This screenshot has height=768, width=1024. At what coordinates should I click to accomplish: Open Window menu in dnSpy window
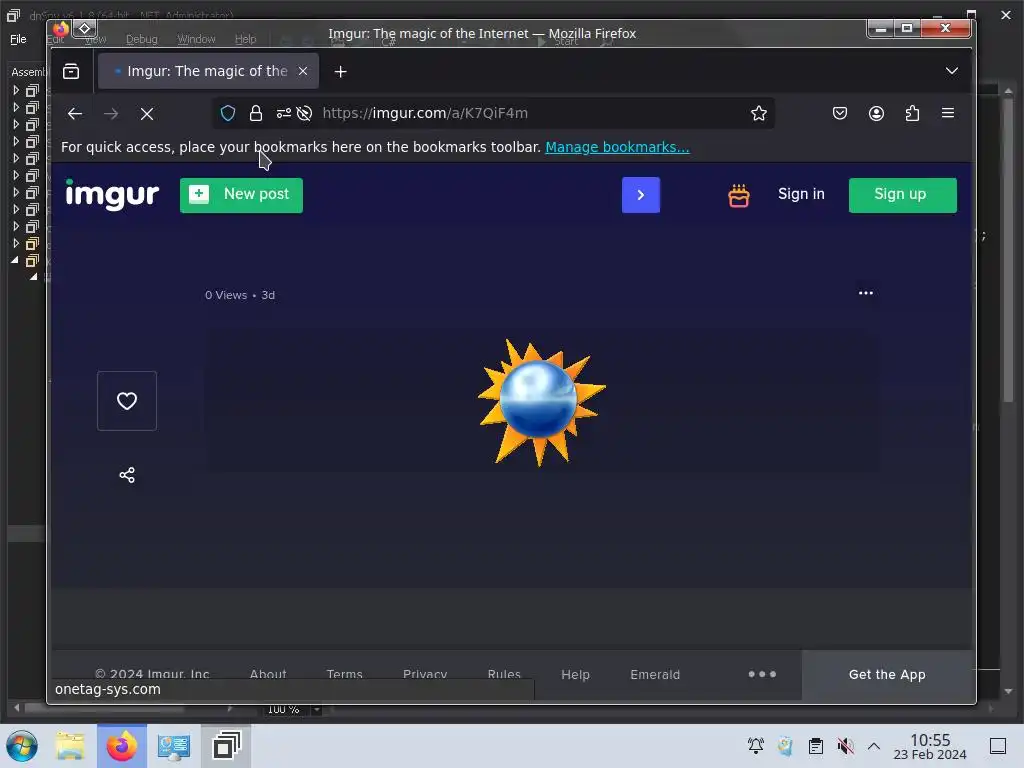tap(196, 39)
